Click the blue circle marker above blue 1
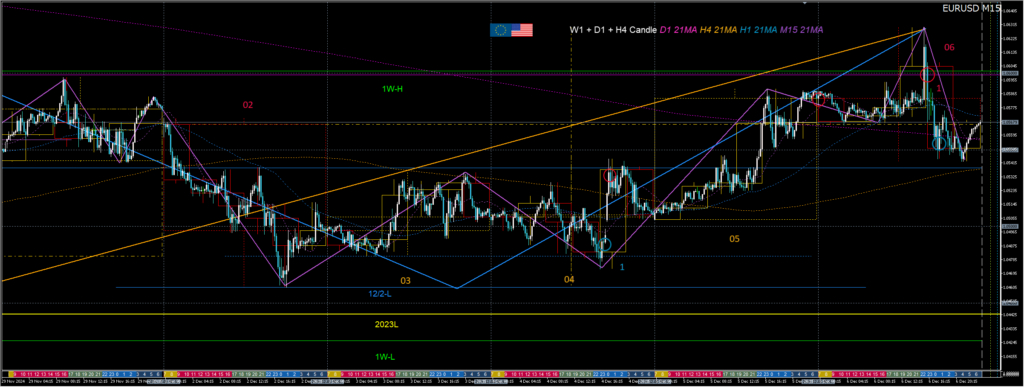 605,245
